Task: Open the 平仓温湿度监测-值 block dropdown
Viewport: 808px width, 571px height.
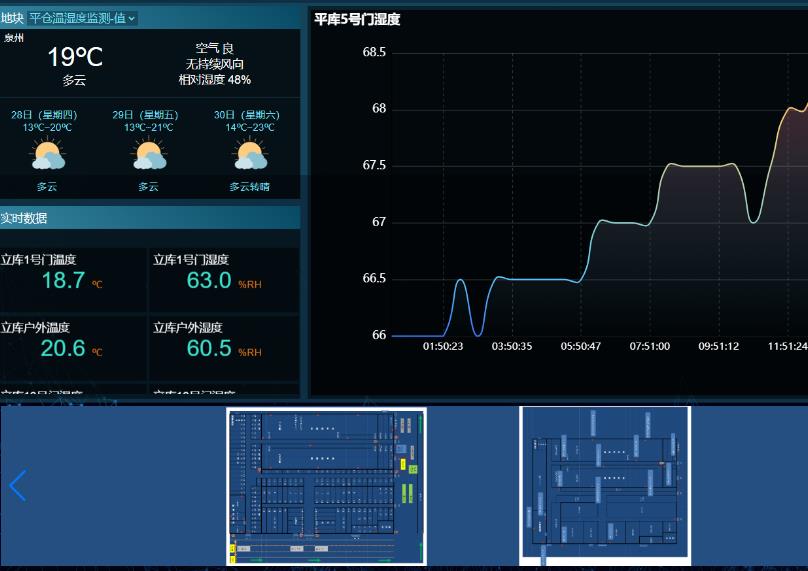Action: point(82,18)
